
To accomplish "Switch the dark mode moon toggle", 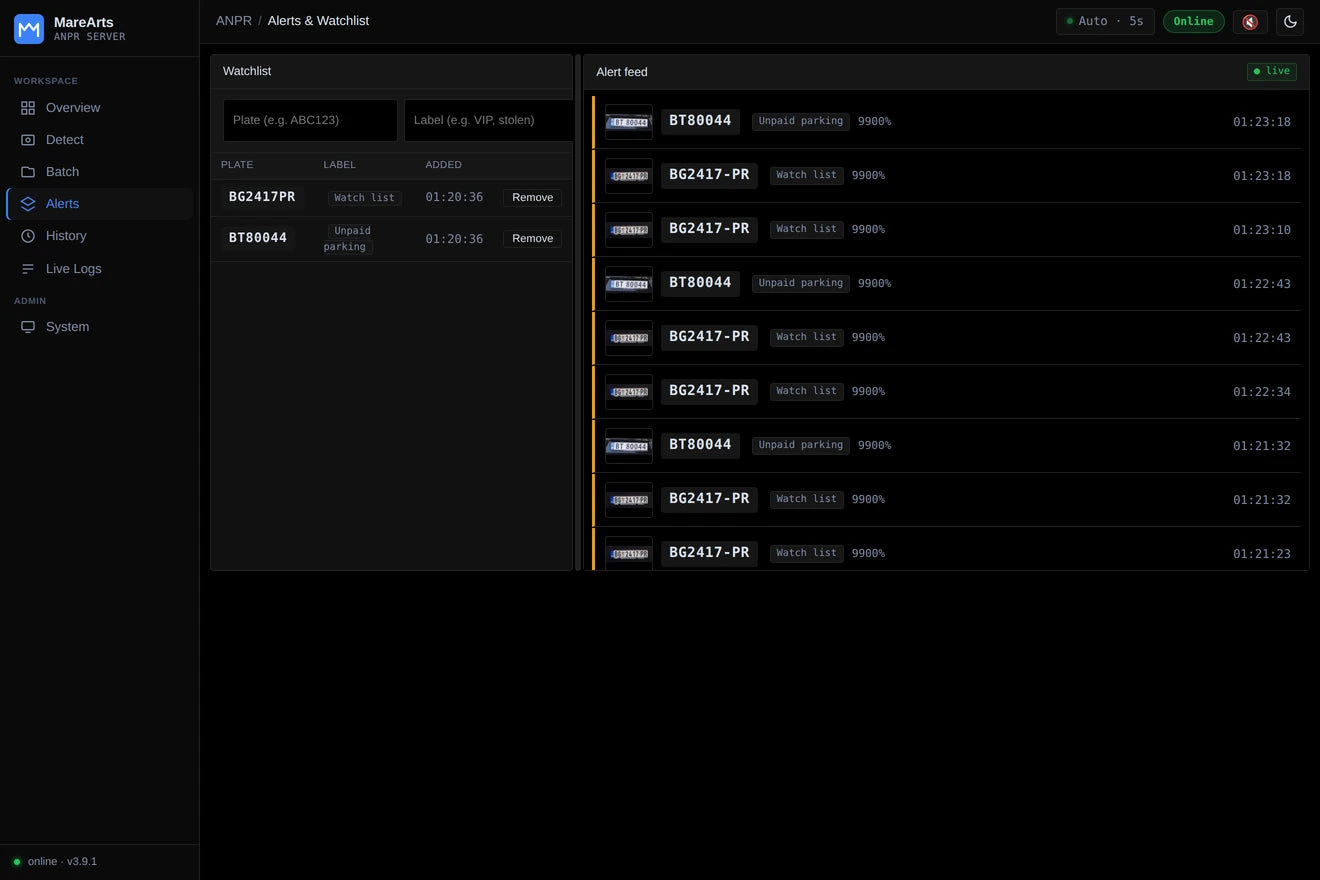I will tap(1290, 21).
